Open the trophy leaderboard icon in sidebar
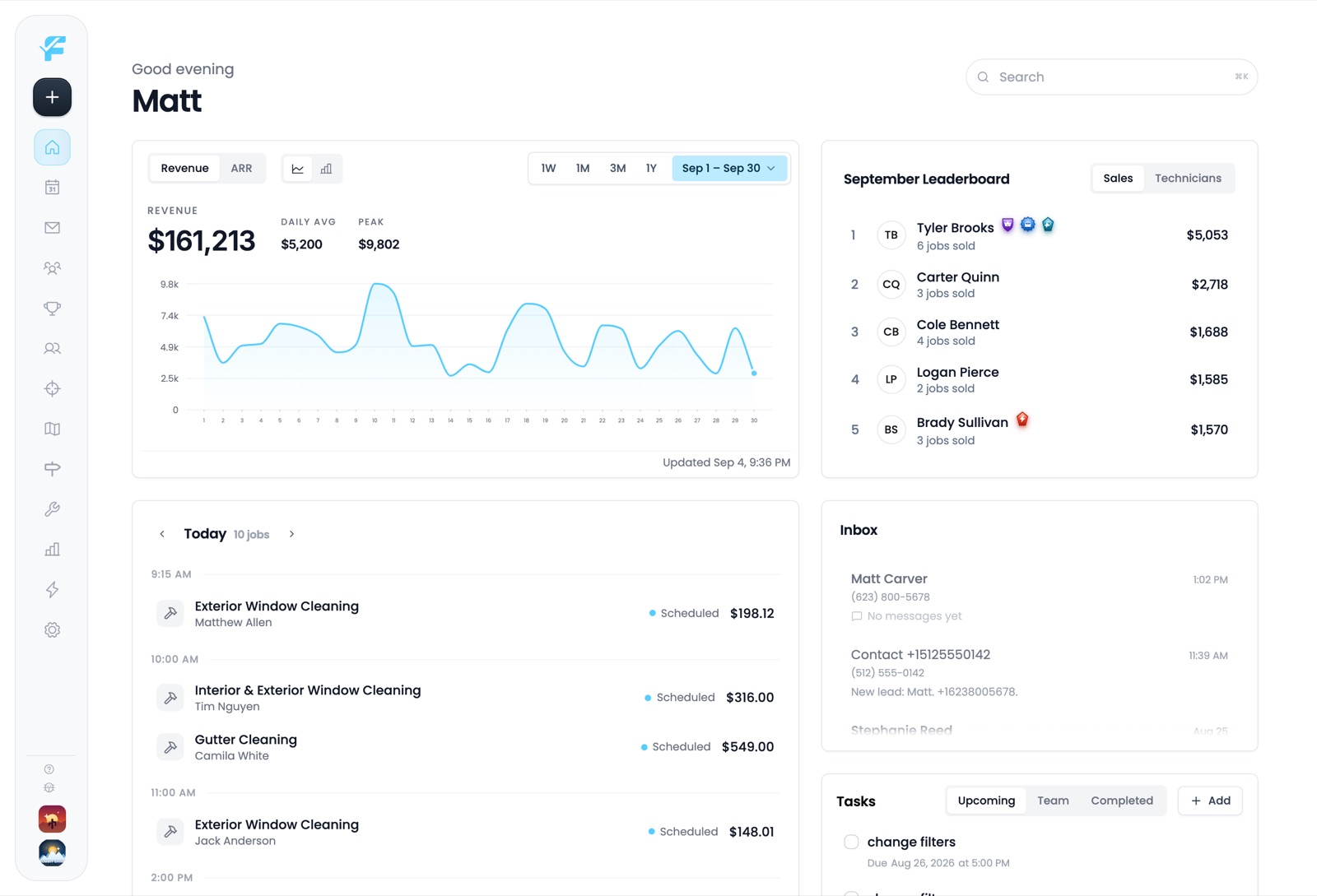 [52, 309]
